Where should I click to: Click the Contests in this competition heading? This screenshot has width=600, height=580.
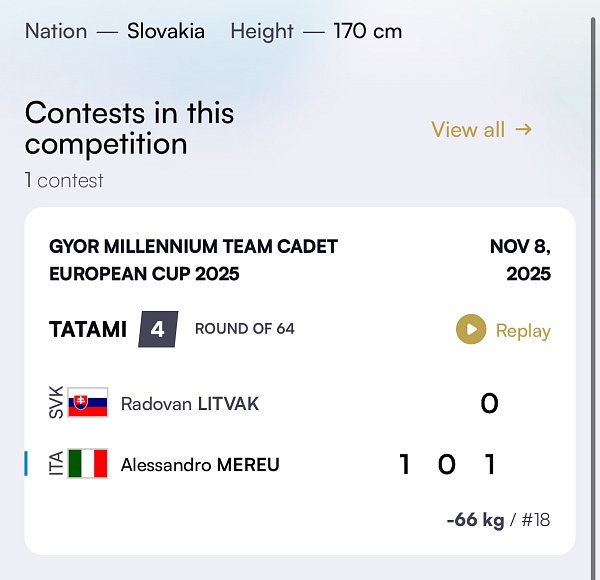point(129,127)
